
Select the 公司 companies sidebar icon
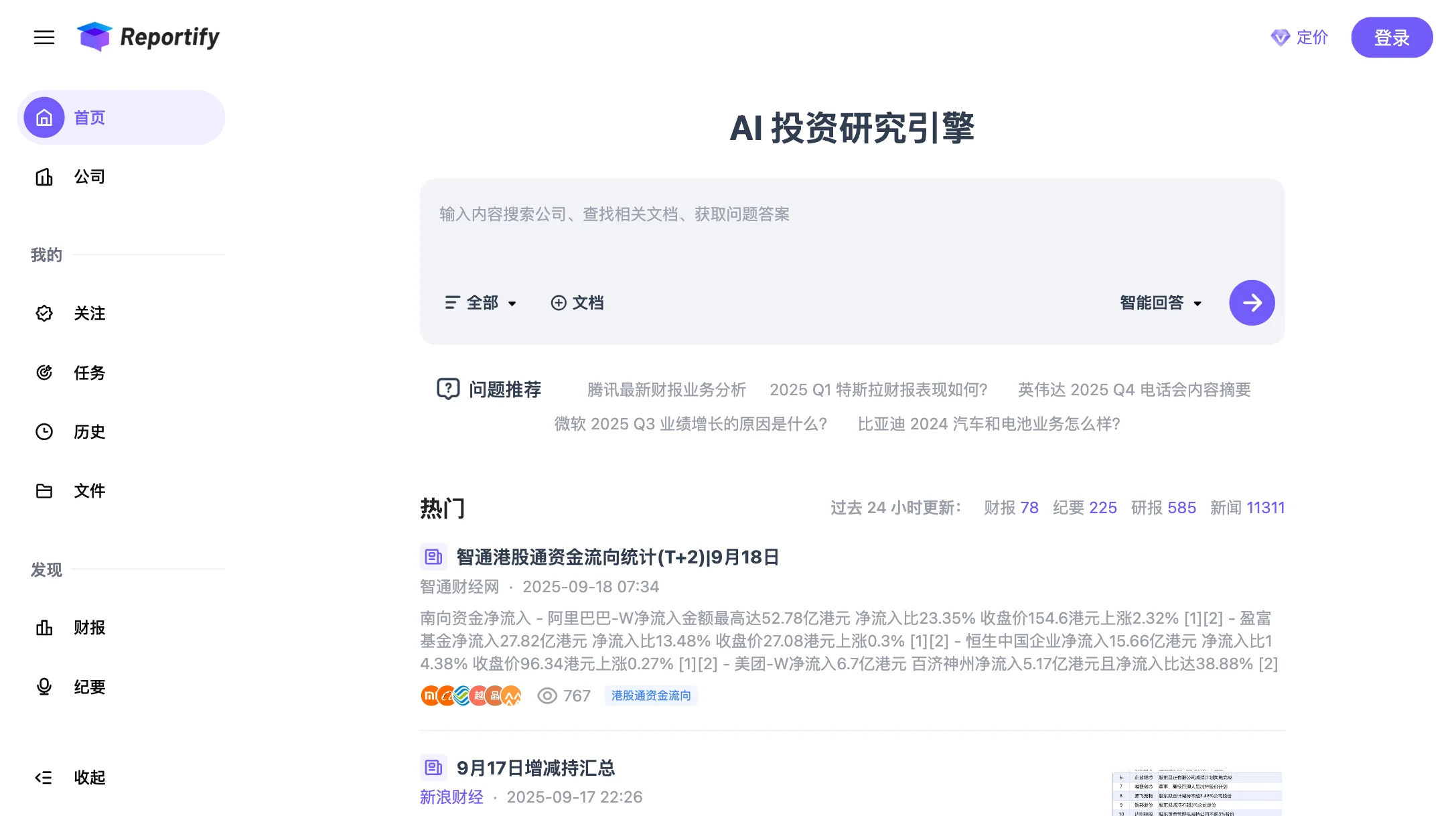coord(44,176)
